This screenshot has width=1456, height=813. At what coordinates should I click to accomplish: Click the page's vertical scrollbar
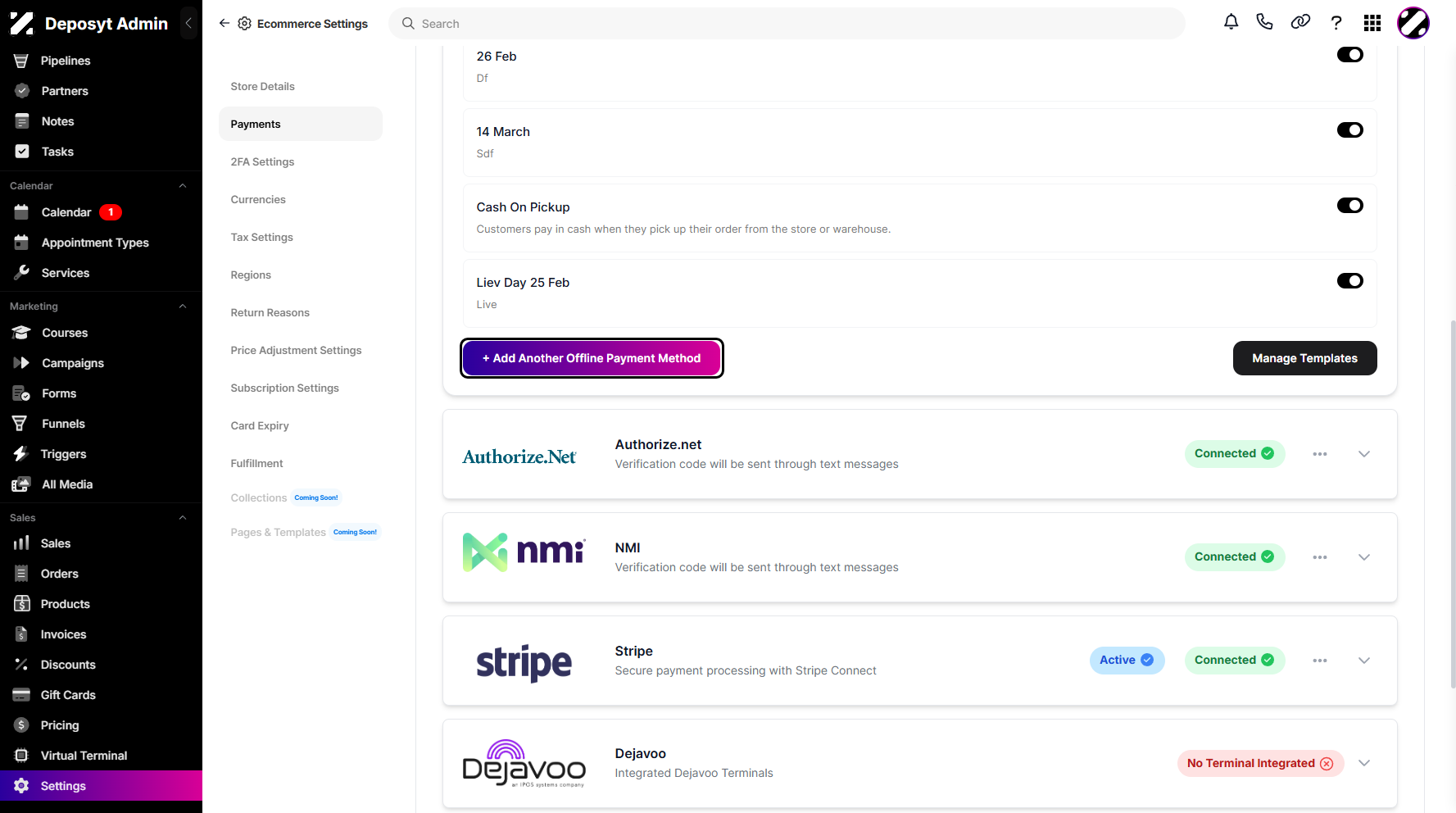tap(1453, 503)
